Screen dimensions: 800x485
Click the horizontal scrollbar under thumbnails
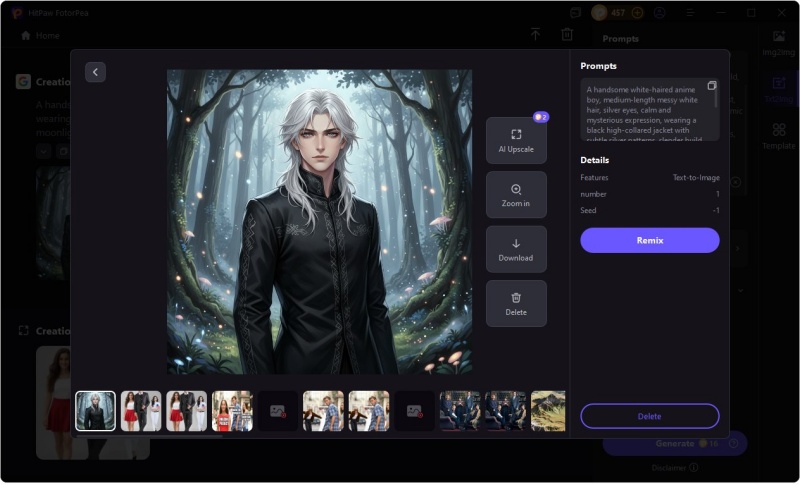149,436
